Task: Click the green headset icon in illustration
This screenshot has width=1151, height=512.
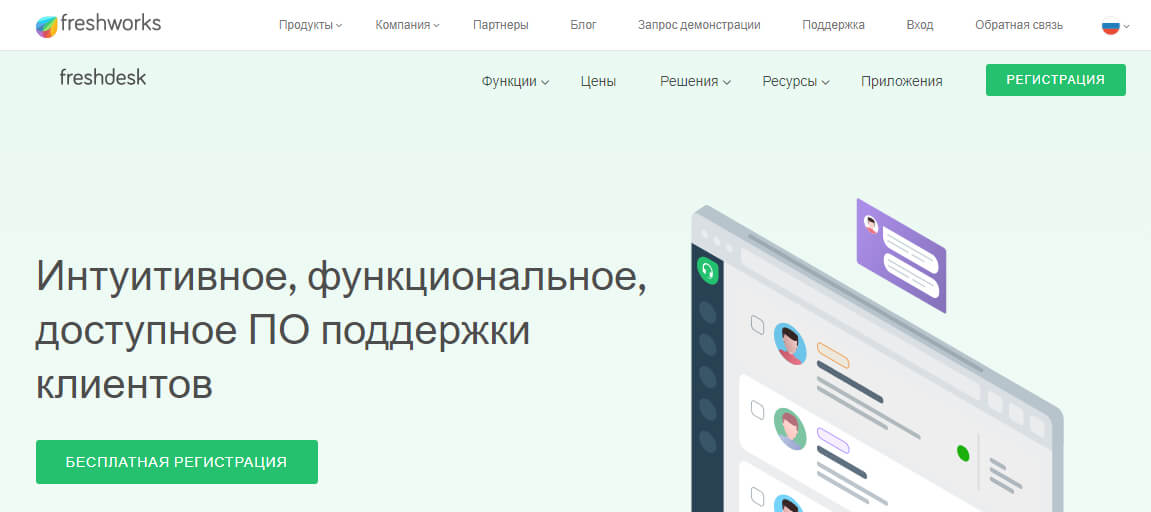Action: pyautogui.click(x=708, y=270)
